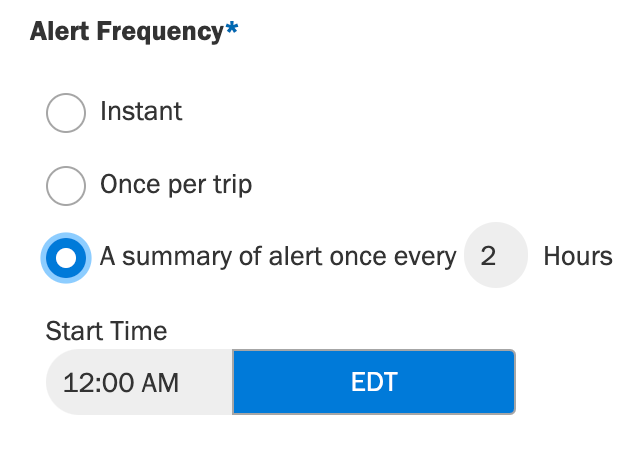Switch alert frequency to Once per trip

tap(66, 186)
